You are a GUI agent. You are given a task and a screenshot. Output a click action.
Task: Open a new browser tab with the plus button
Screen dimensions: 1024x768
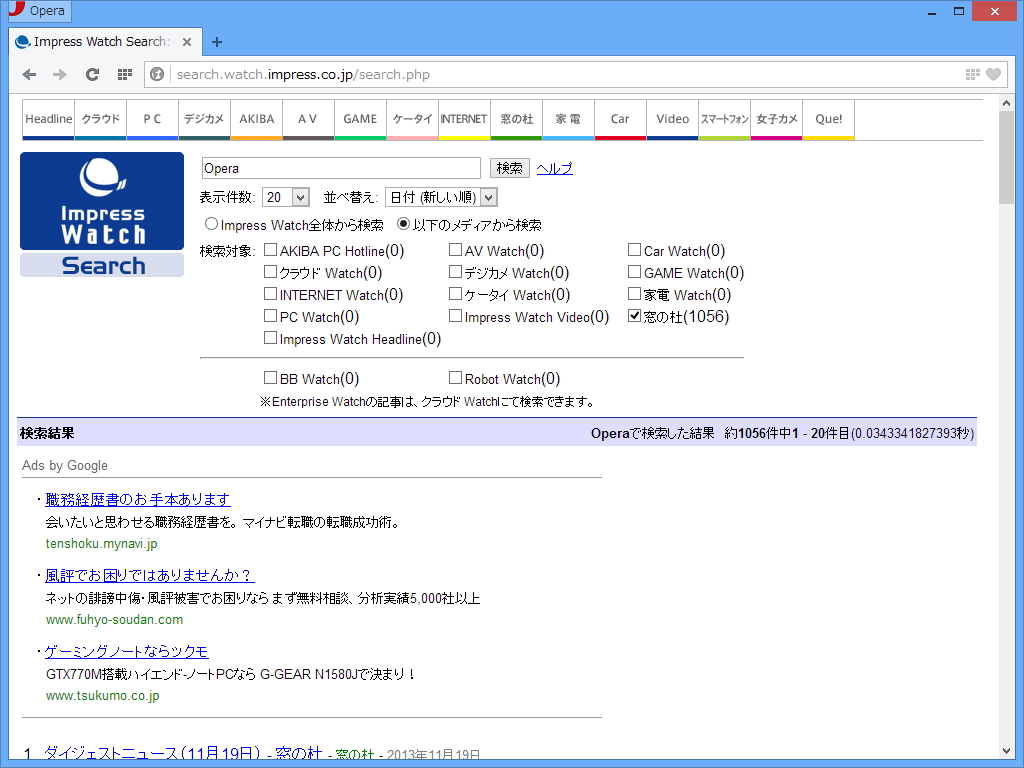[217, 41]
